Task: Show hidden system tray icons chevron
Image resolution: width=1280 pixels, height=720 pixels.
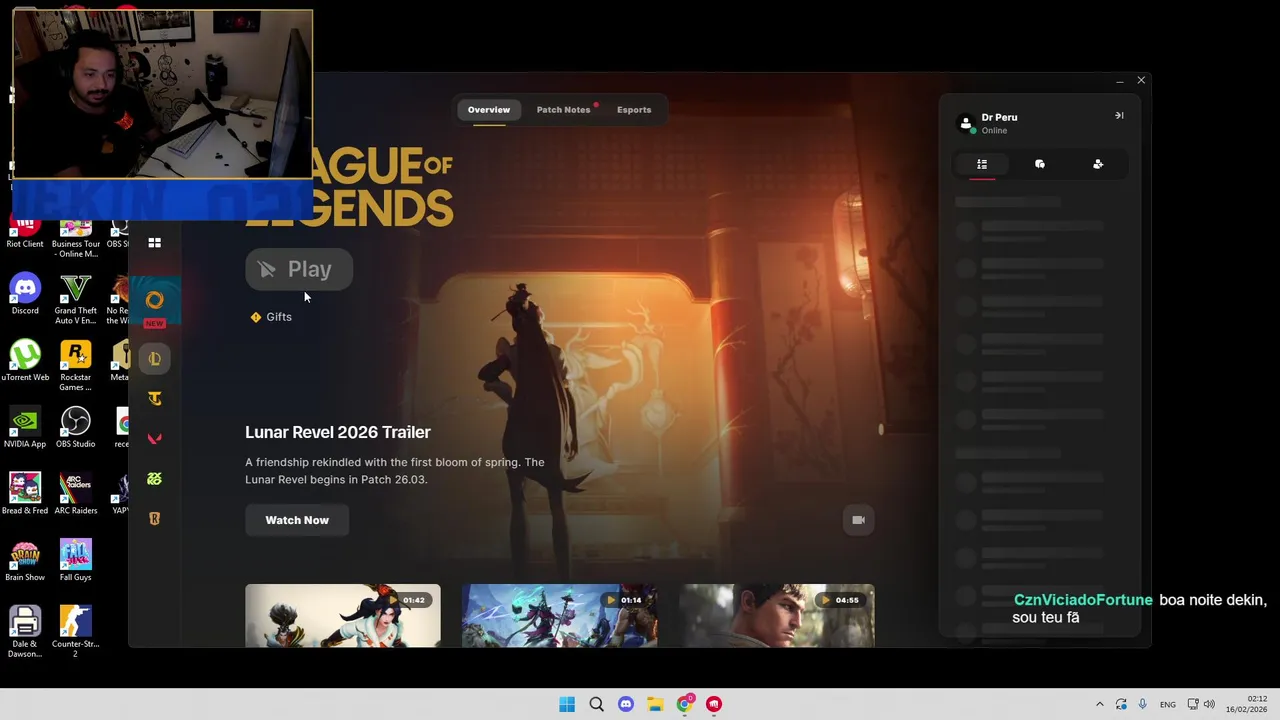Action: (1100, 704)
